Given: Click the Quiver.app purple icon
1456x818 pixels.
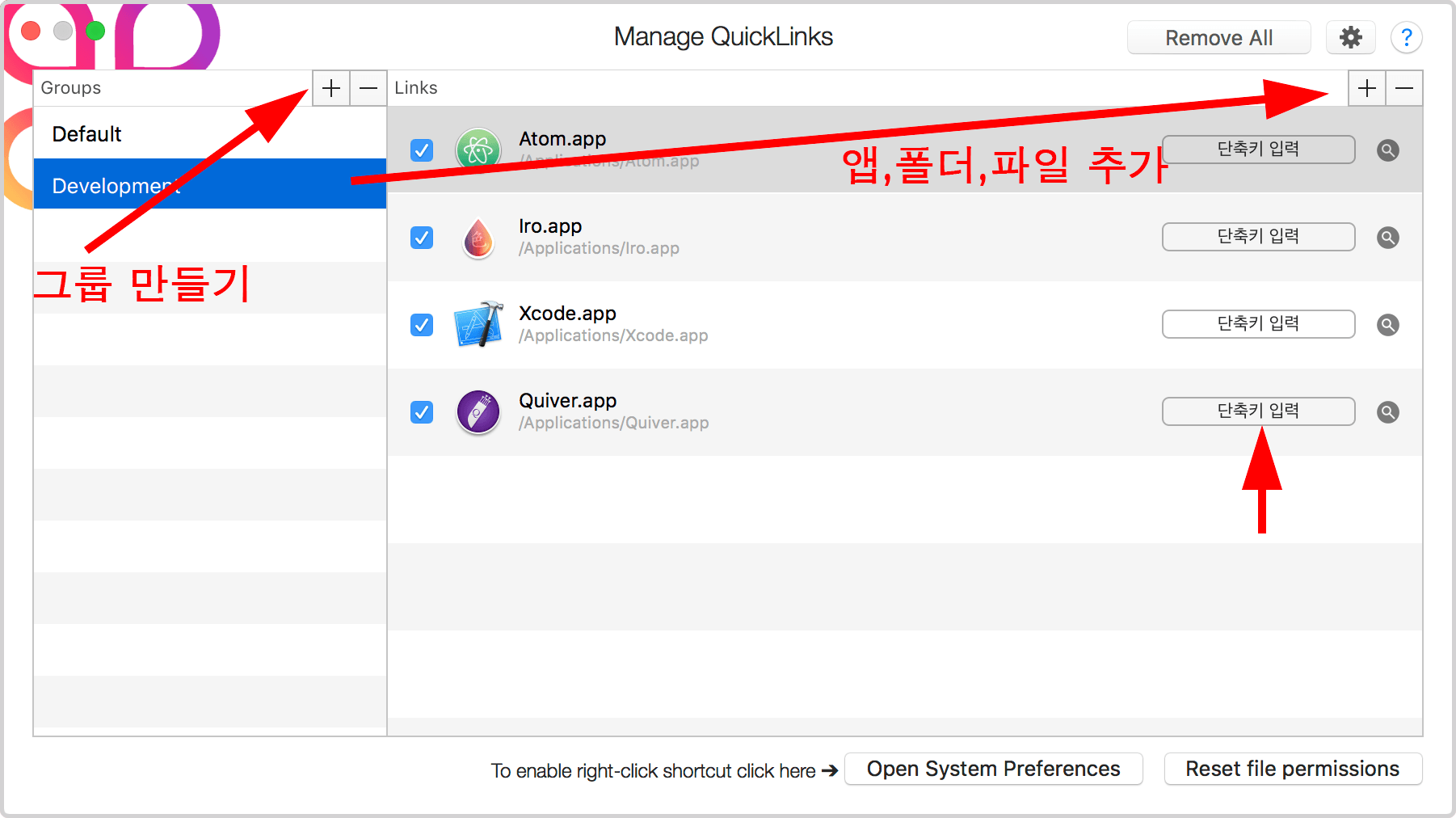Looking at the screenshot, I should click(478, 412).
